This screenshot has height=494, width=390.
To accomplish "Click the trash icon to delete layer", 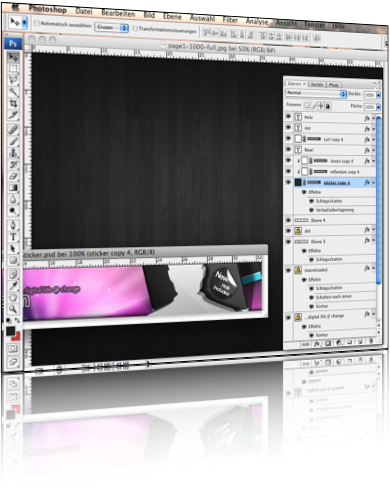I will pyautogui.click(x=371, y=341).
